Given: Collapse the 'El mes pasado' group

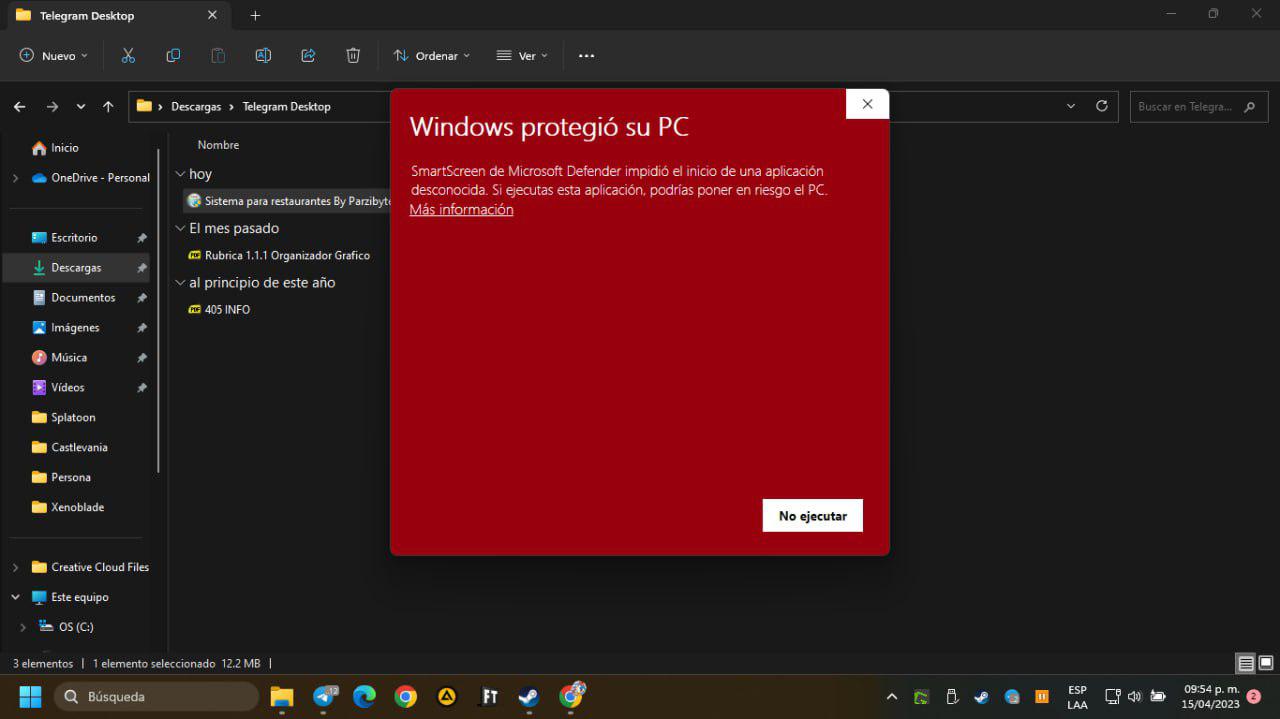Looking at the screenshot, I should click(180, 229).
